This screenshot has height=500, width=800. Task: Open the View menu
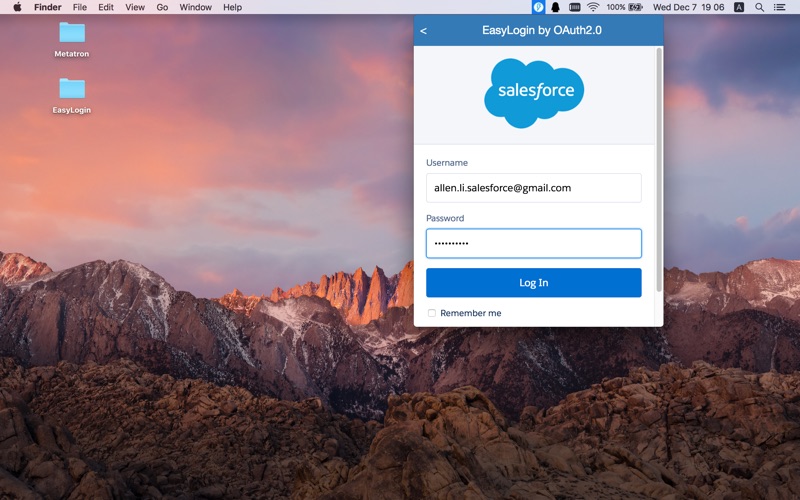135,7
